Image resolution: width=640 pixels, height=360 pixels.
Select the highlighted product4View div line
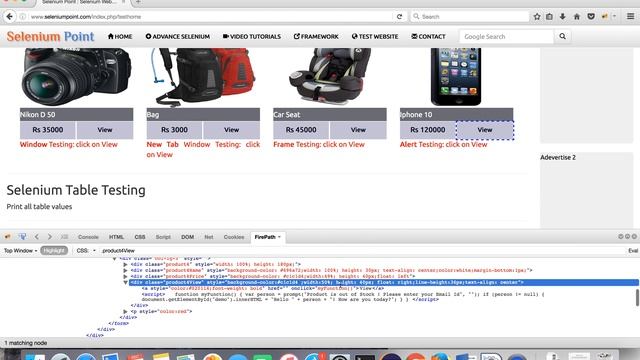[x=384, y=282]
